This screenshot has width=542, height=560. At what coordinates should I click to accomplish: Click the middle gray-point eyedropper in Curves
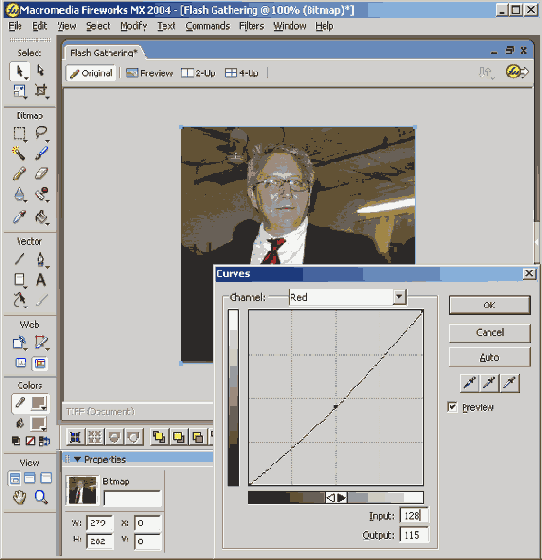490,383
